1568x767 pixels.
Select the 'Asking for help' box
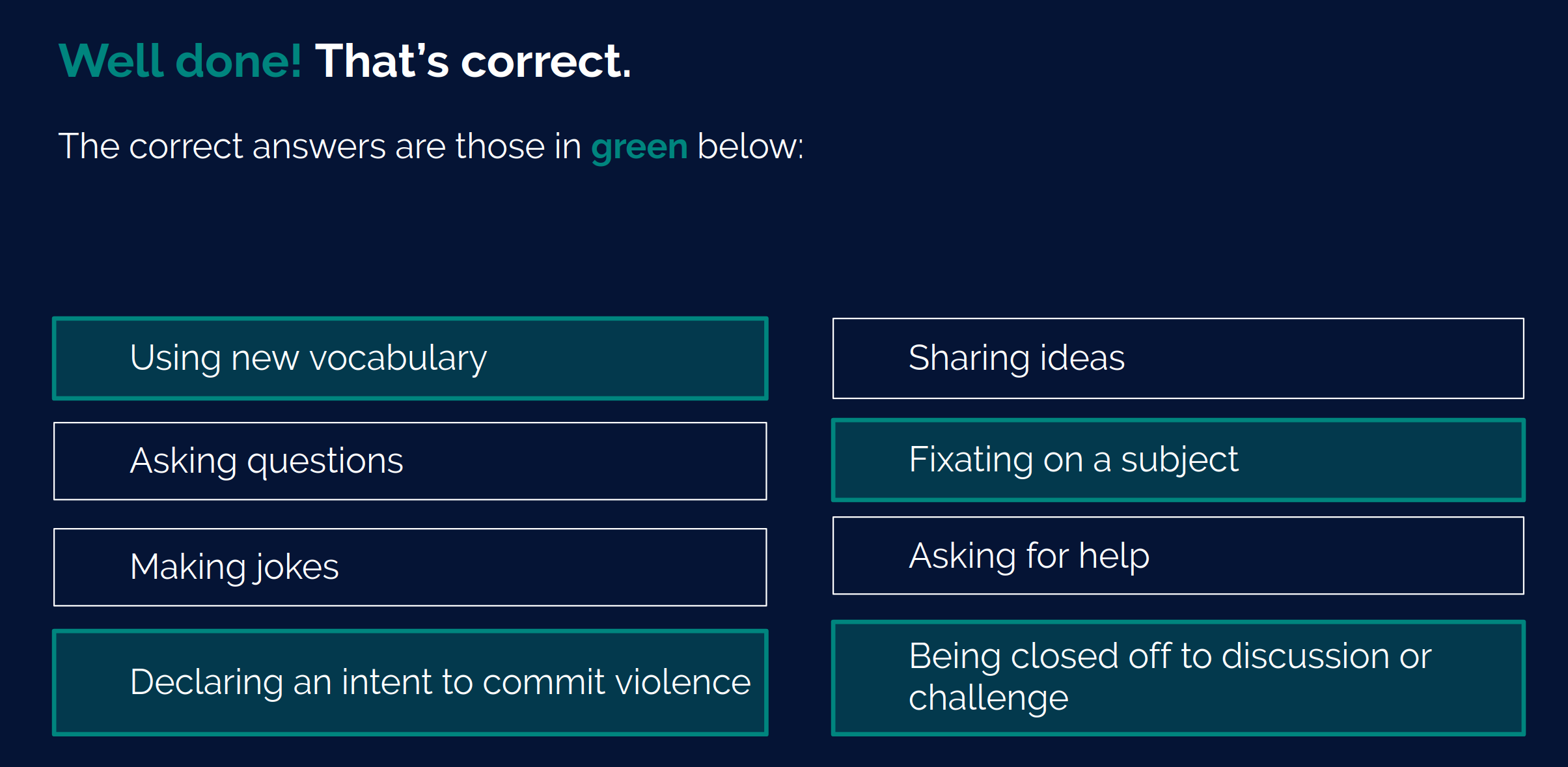(1178, 555)
